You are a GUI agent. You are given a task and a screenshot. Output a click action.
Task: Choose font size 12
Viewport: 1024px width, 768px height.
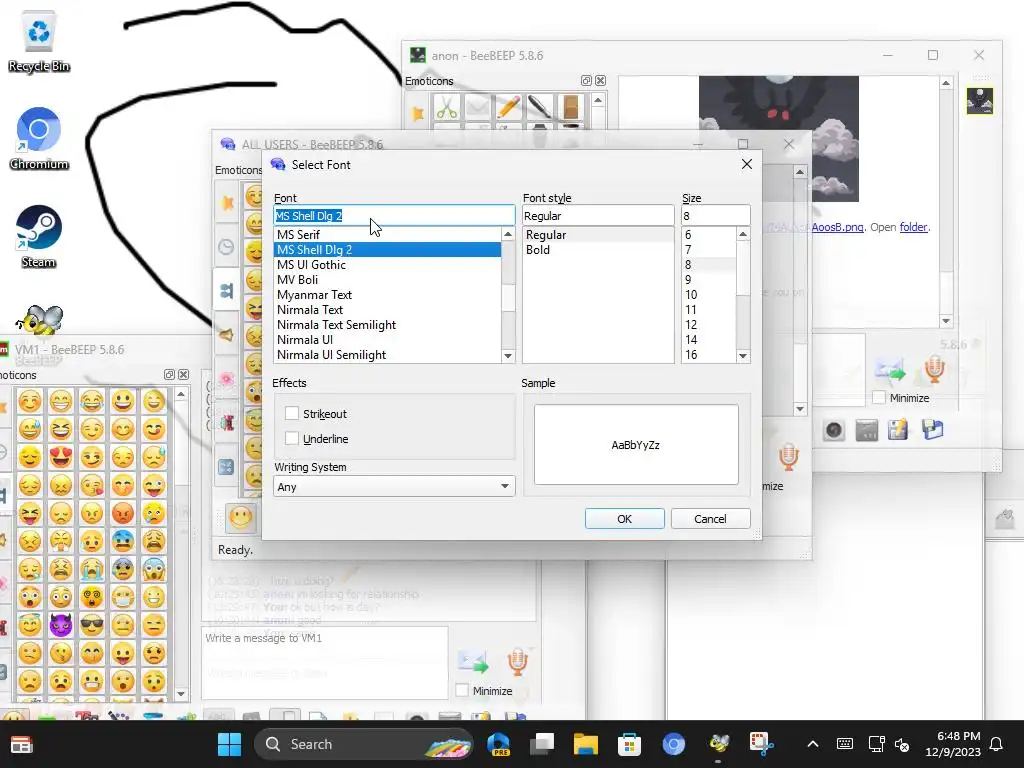[x=691, y=325]
